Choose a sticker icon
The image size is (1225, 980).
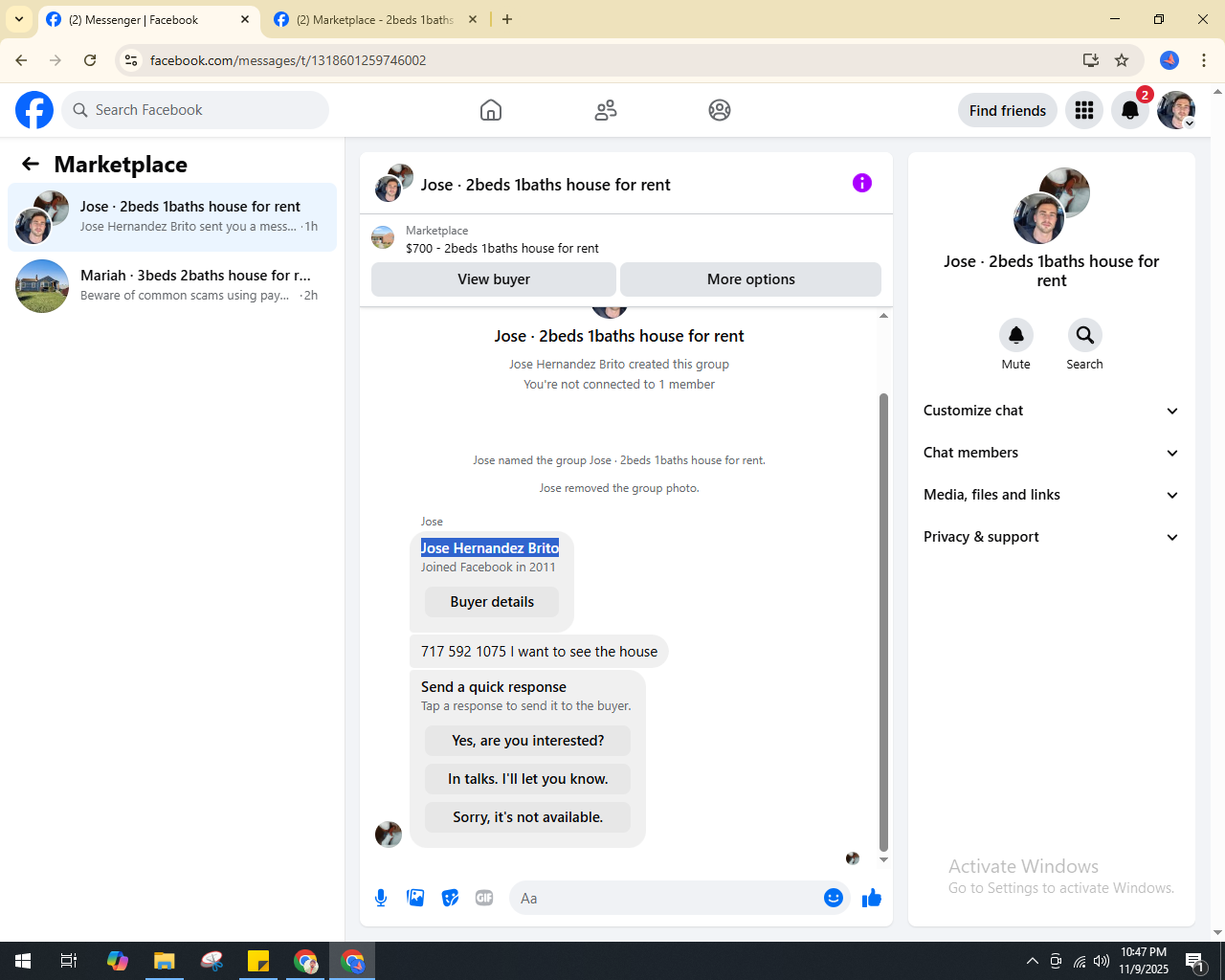point(450,898)
